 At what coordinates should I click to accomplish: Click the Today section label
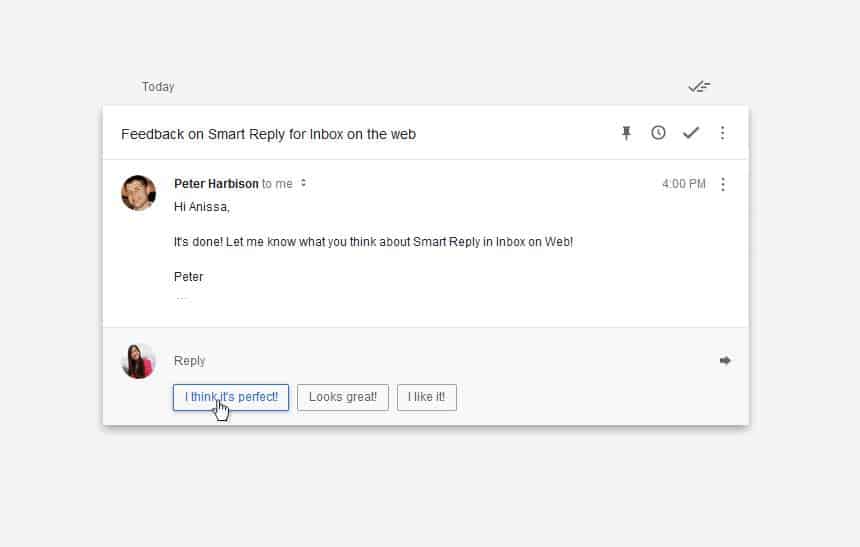(x=158, y=87)
